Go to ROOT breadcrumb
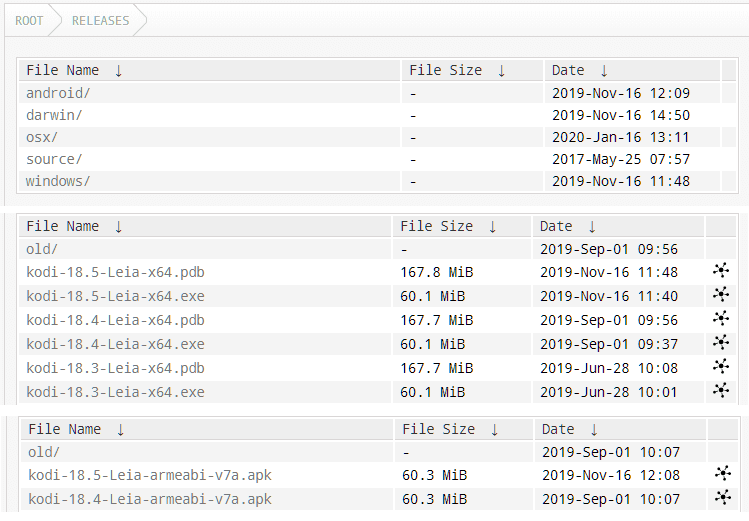This screenshot has height=521, width=749. 29,21
